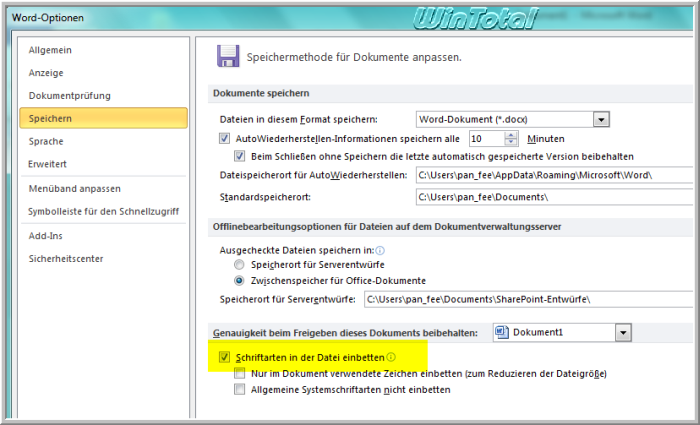Toggle Beim Schließen ohne Speichern checkbox
Image resolution: width=700 pixels, height=425 pixels.
coord(239,156)
